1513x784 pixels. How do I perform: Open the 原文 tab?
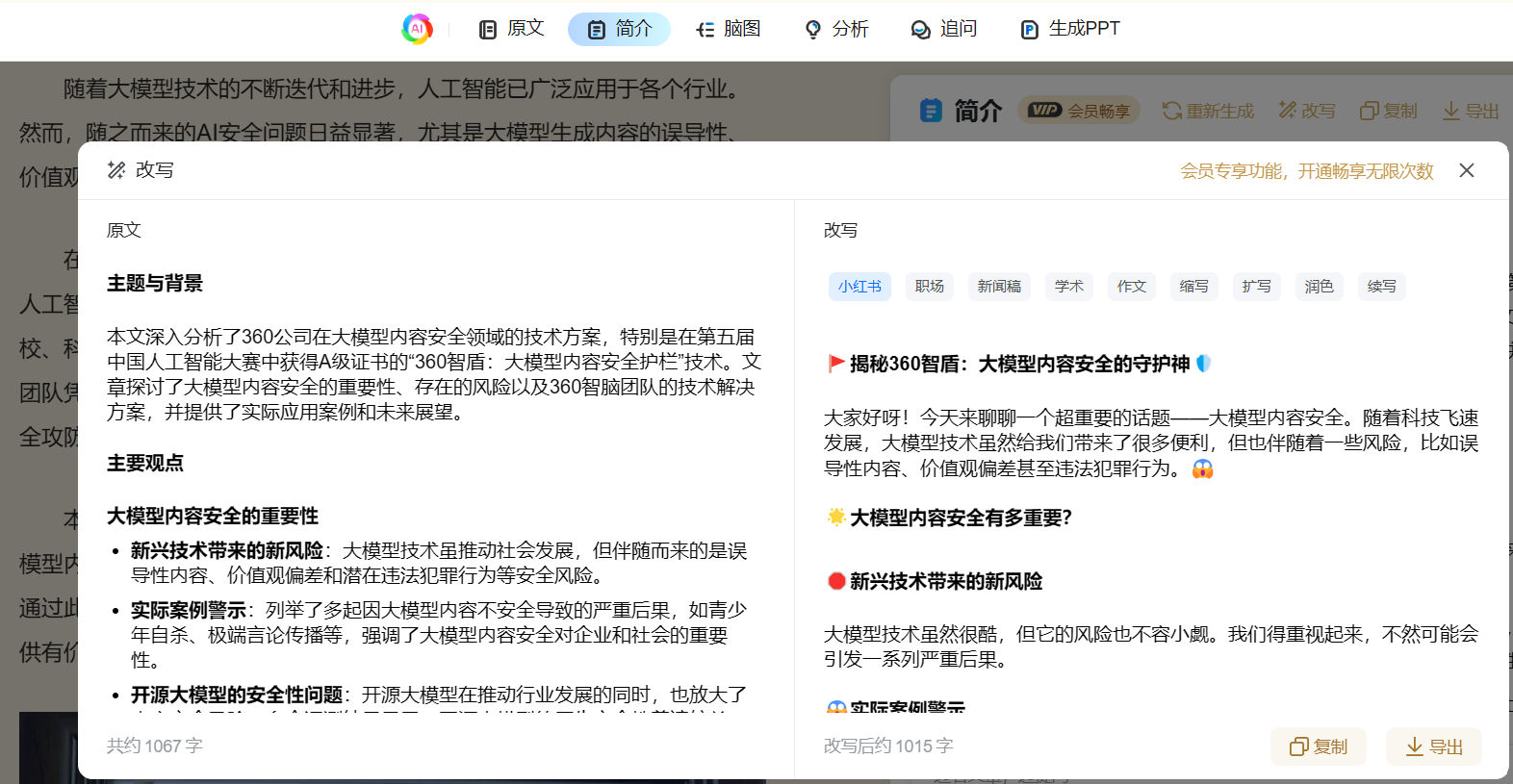click(512, 29)
